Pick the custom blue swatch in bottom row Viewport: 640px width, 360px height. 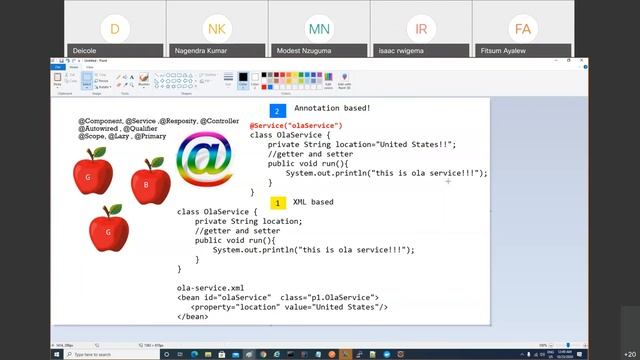coord(270,87)
